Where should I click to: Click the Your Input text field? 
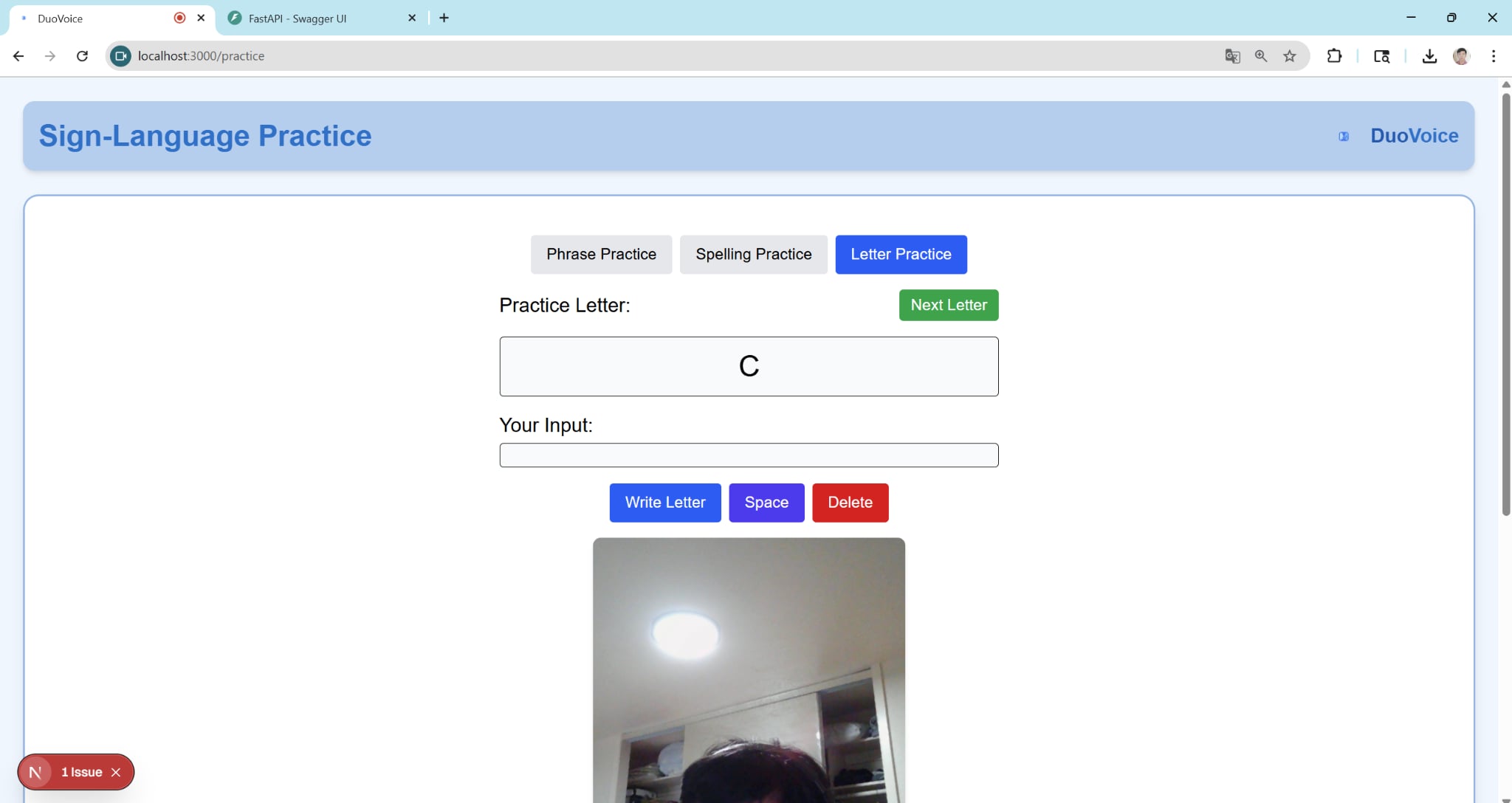coord(749,455)
